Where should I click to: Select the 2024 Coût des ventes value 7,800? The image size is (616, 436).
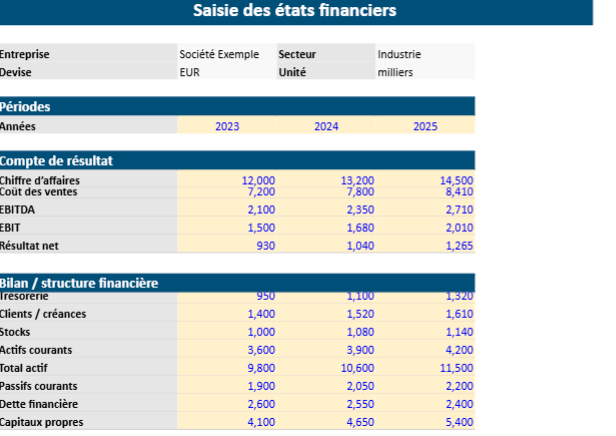click(358, 191)
